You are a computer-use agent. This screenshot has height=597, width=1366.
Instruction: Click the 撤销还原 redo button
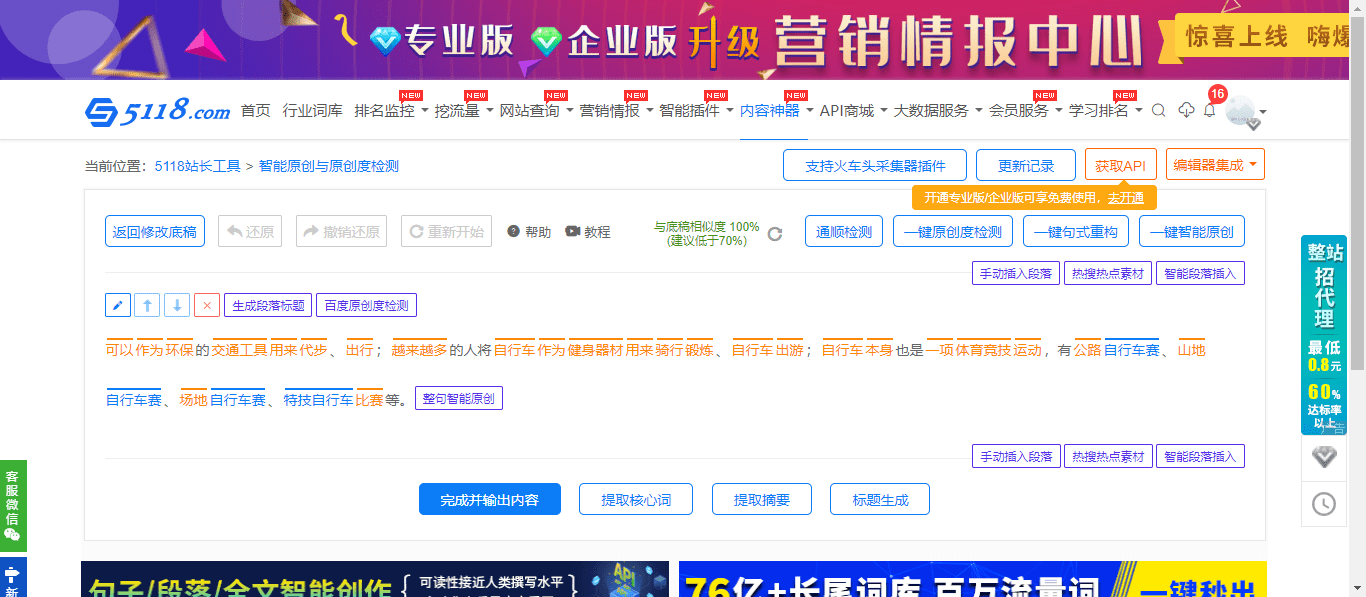click(341, 232)
